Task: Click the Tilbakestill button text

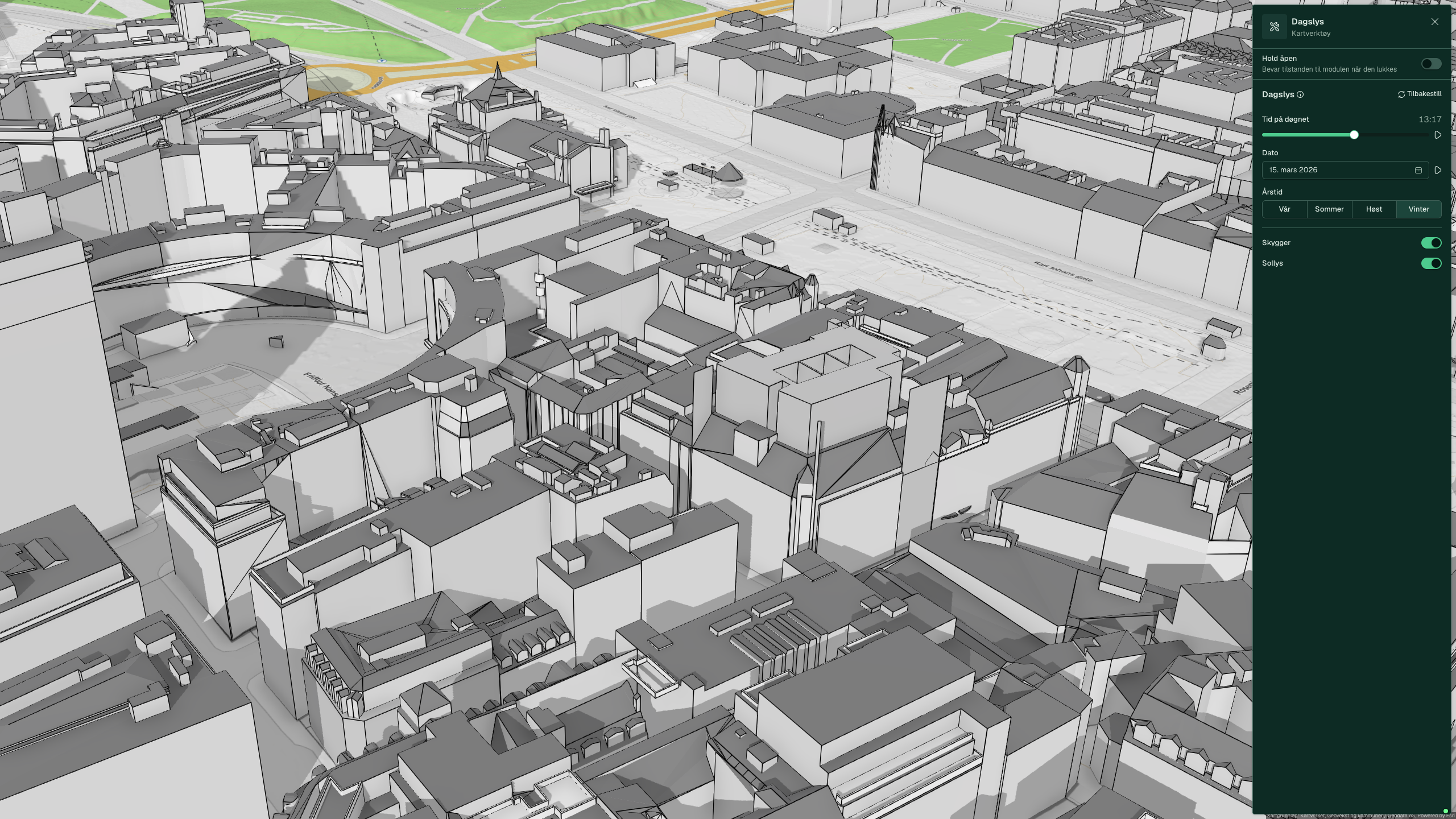Action: tap(1424, 94)
